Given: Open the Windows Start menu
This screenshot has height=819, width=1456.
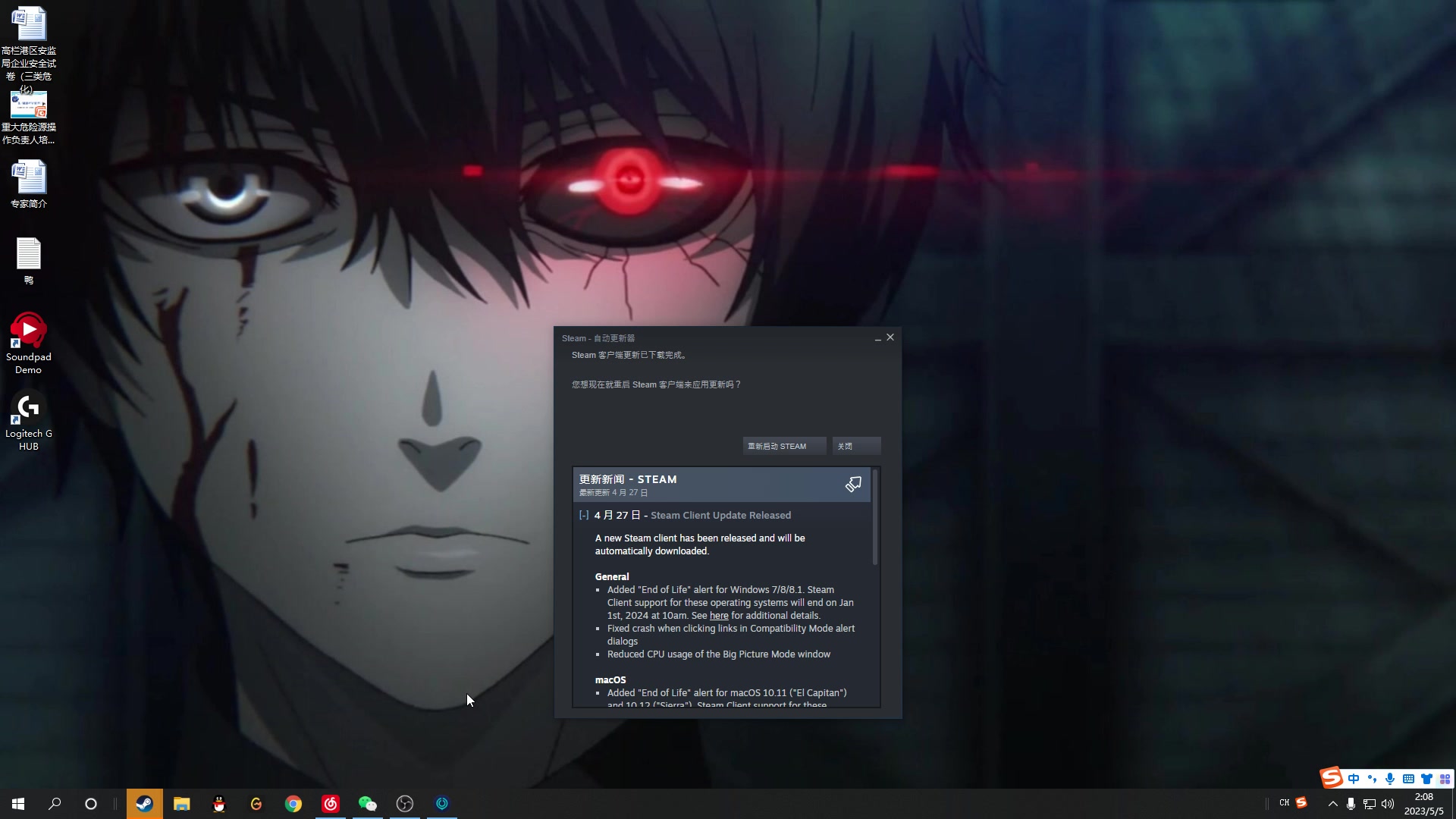Looking at the screenshot, I should tap(18, 804).
